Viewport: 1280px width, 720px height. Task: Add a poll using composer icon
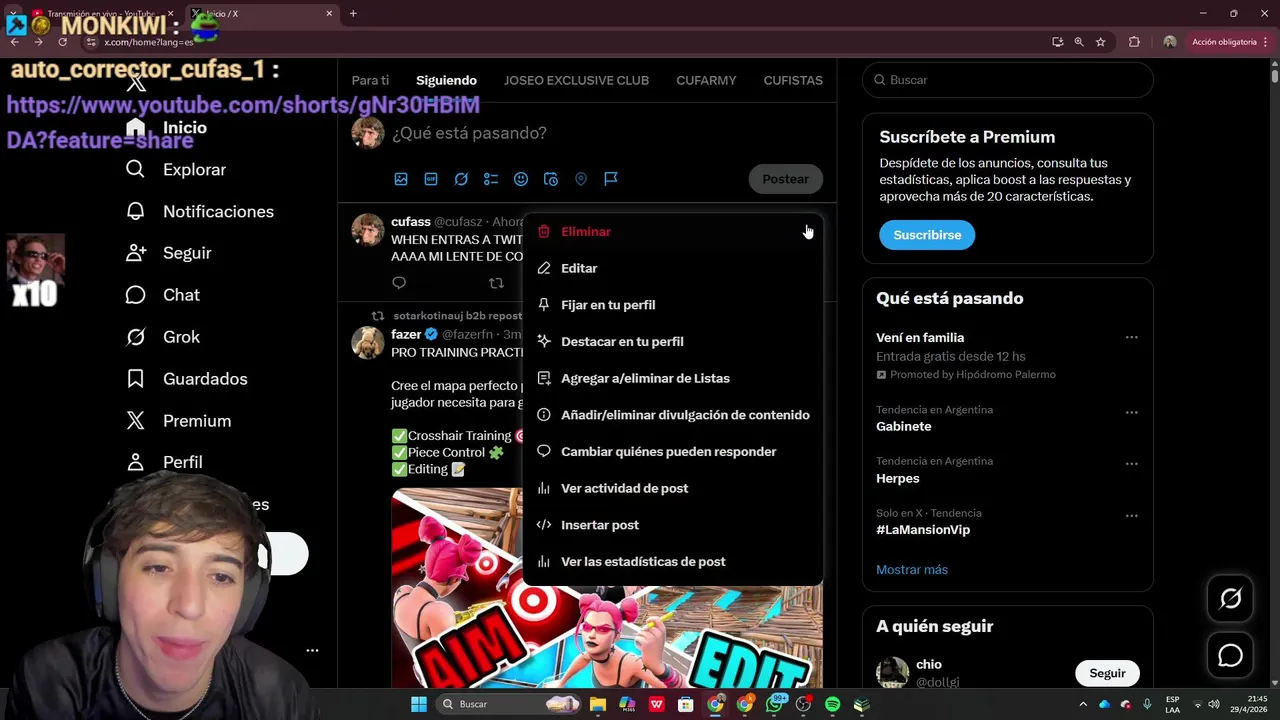click(491, 179)
